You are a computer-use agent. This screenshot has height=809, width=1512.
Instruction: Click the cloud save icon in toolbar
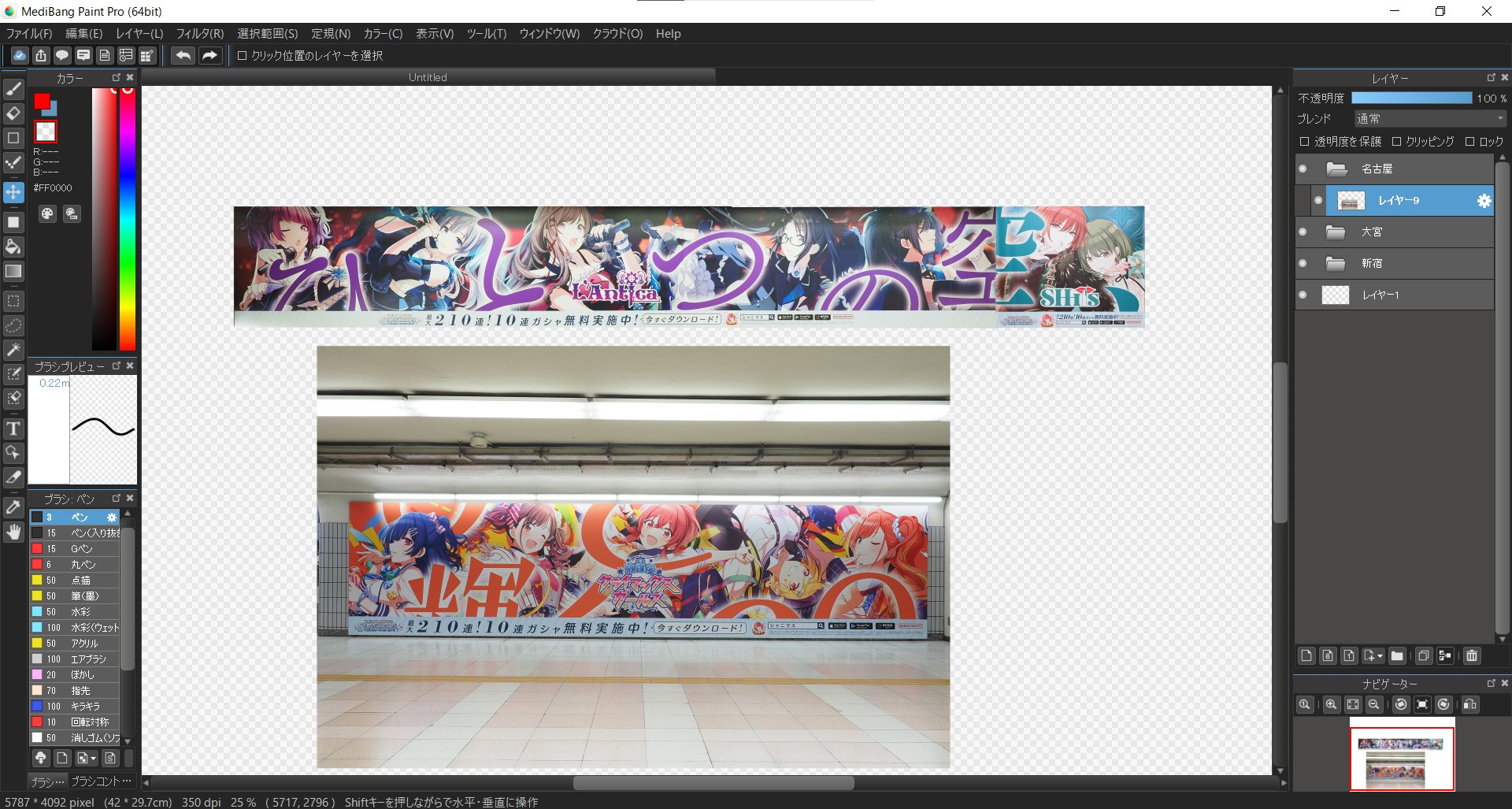20,56
